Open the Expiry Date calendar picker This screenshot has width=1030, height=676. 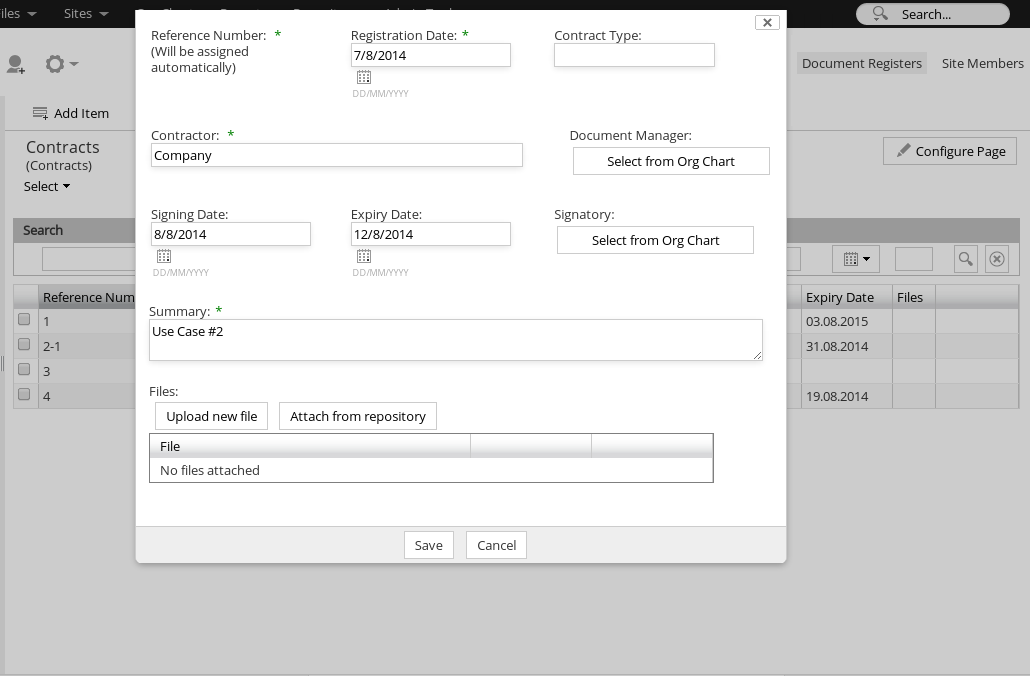pos(364,256)
